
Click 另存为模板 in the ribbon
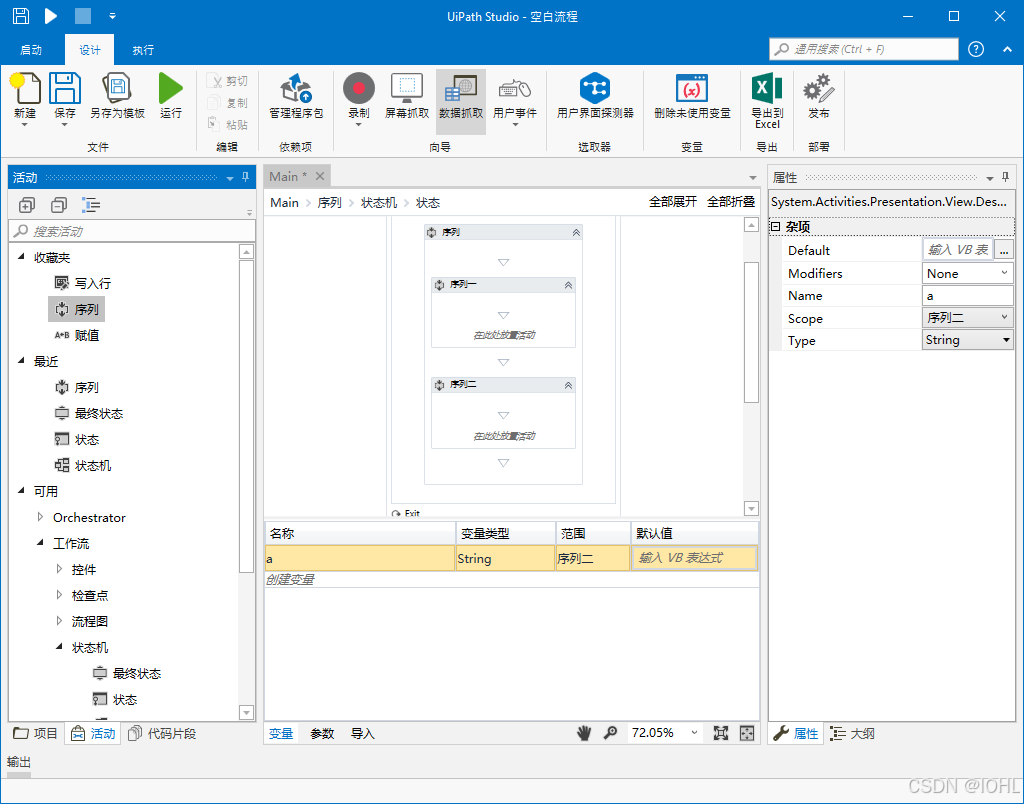coord(118,95)
